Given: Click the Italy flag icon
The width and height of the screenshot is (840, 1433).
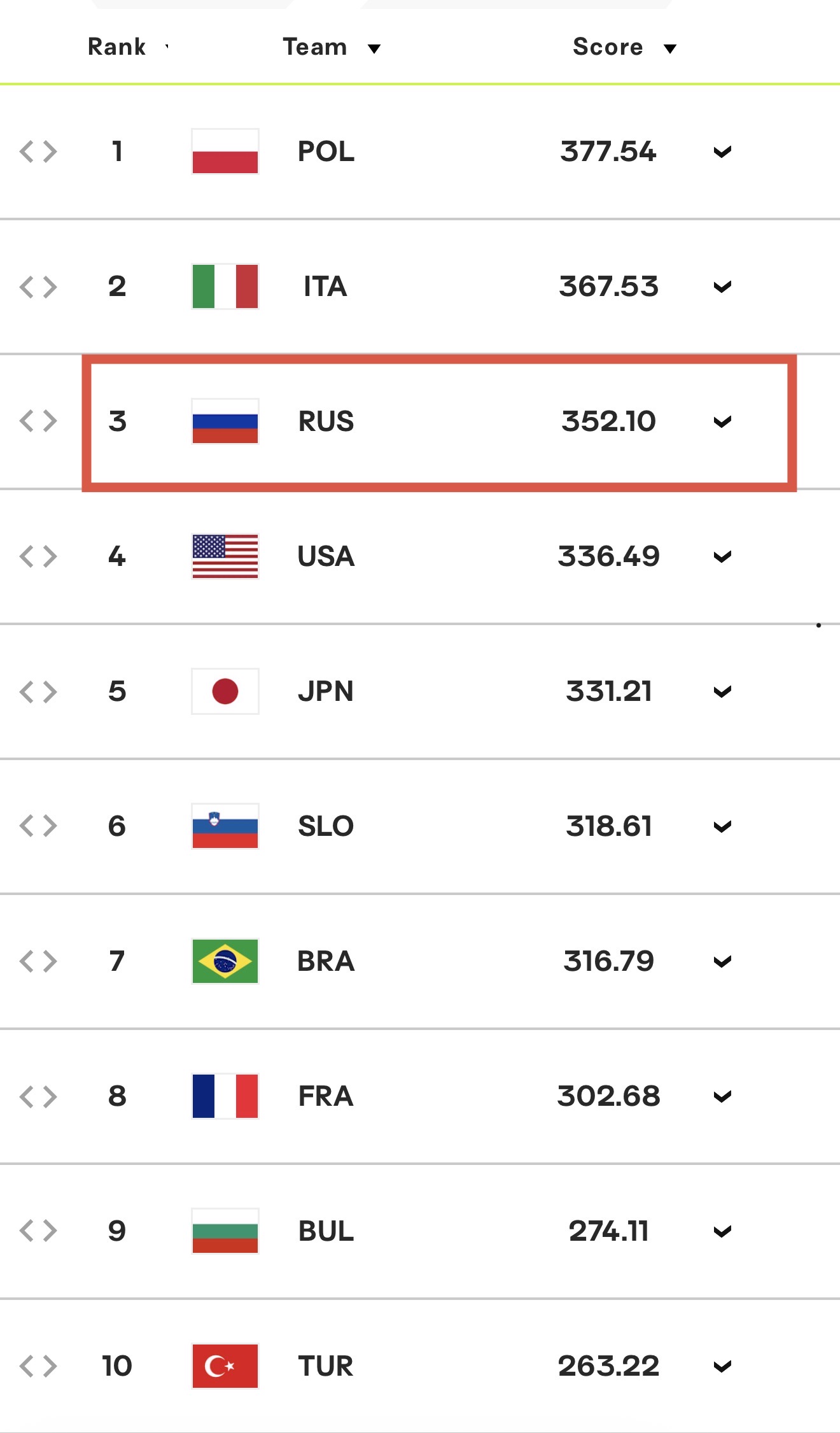Looking at the screenshot, I should pyautogui.click(x=225, y=286).
